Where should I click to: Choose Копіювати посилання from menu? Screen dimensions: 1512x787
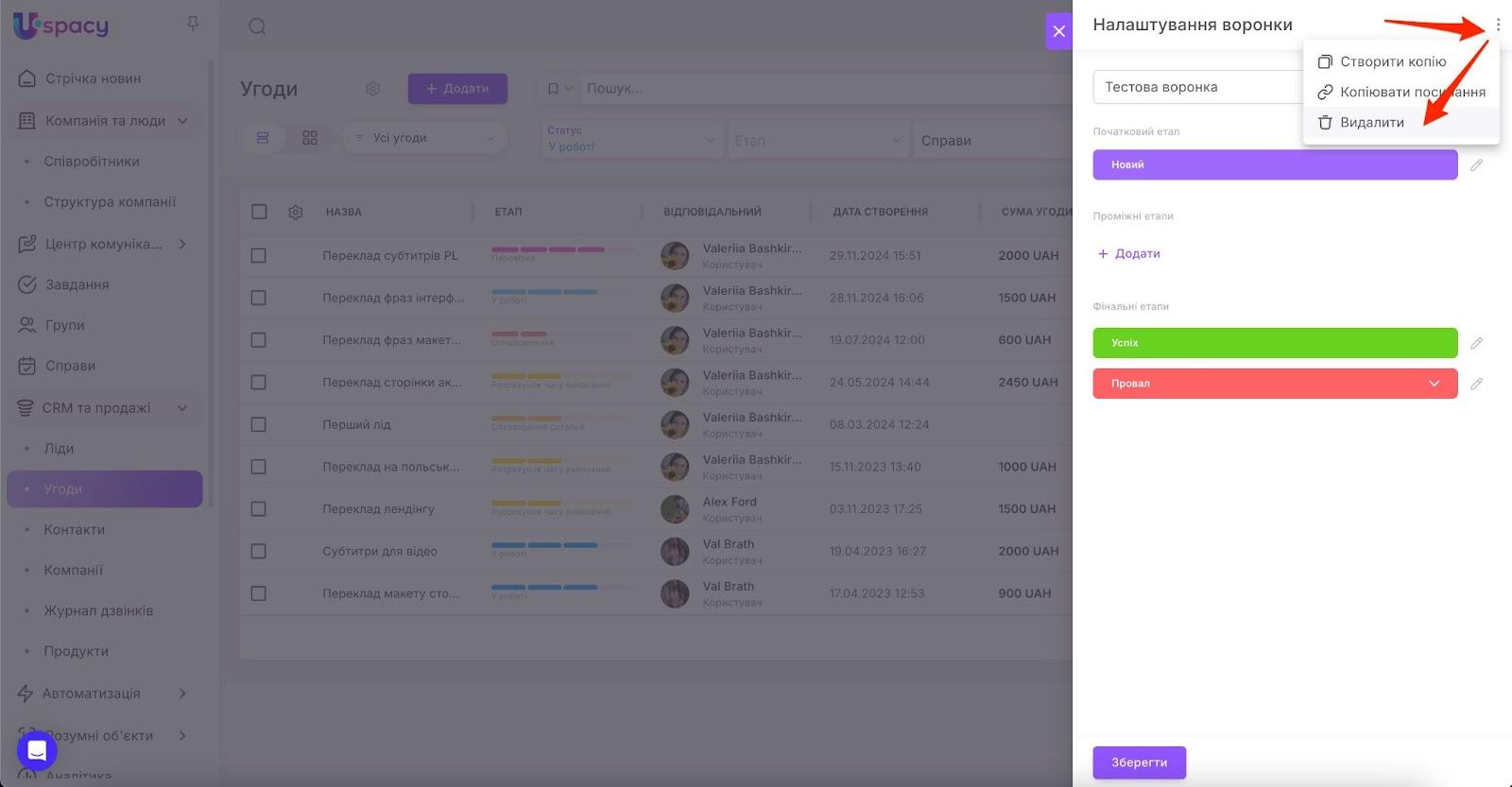[x=1400, y=92]
